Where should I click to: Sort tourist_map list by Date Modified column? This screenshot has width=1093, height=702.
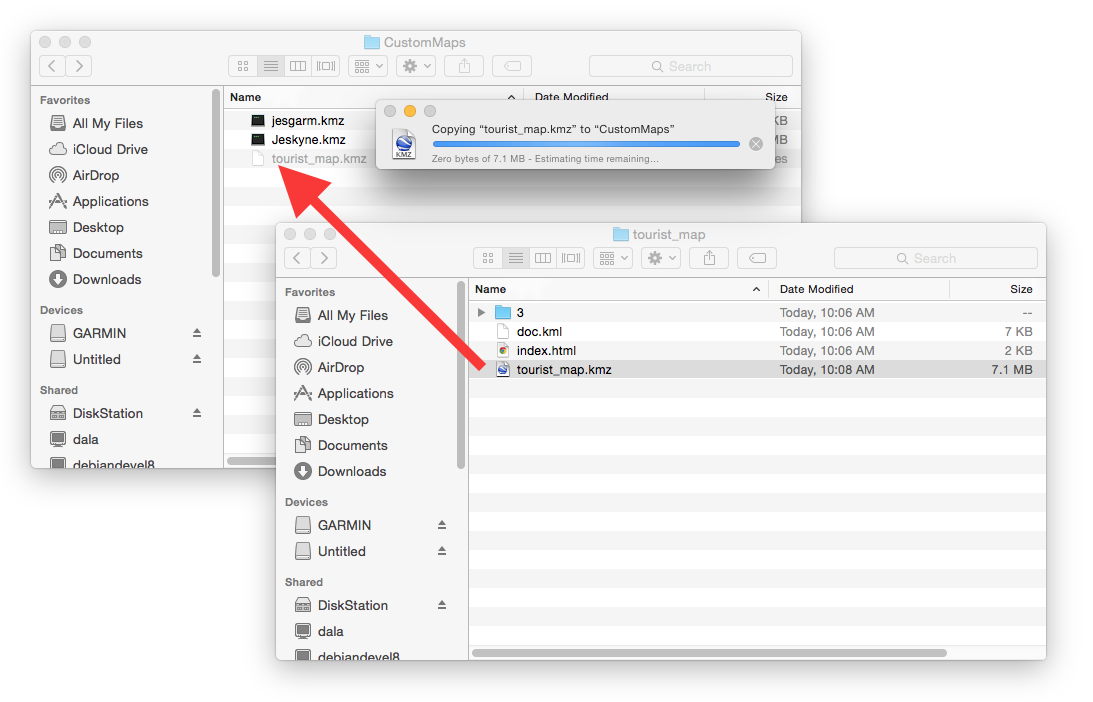[x=816, y=289]
